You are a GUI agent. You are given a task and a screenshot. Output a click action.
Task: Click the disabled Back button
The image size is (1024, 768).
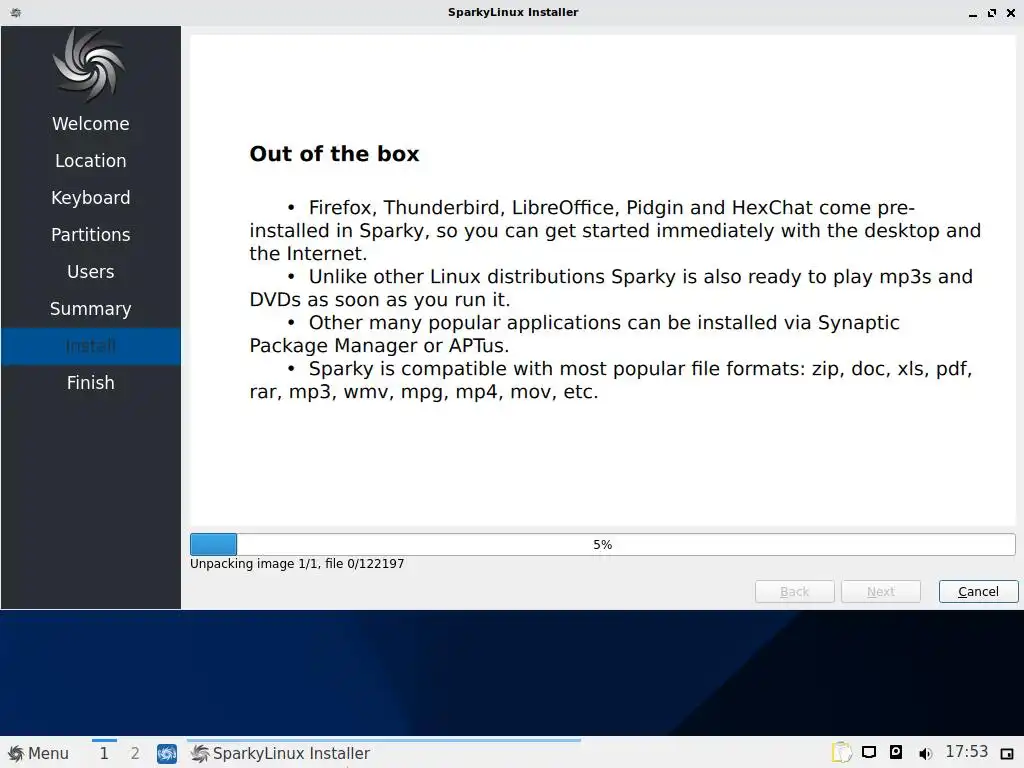(x=794, y=591)
